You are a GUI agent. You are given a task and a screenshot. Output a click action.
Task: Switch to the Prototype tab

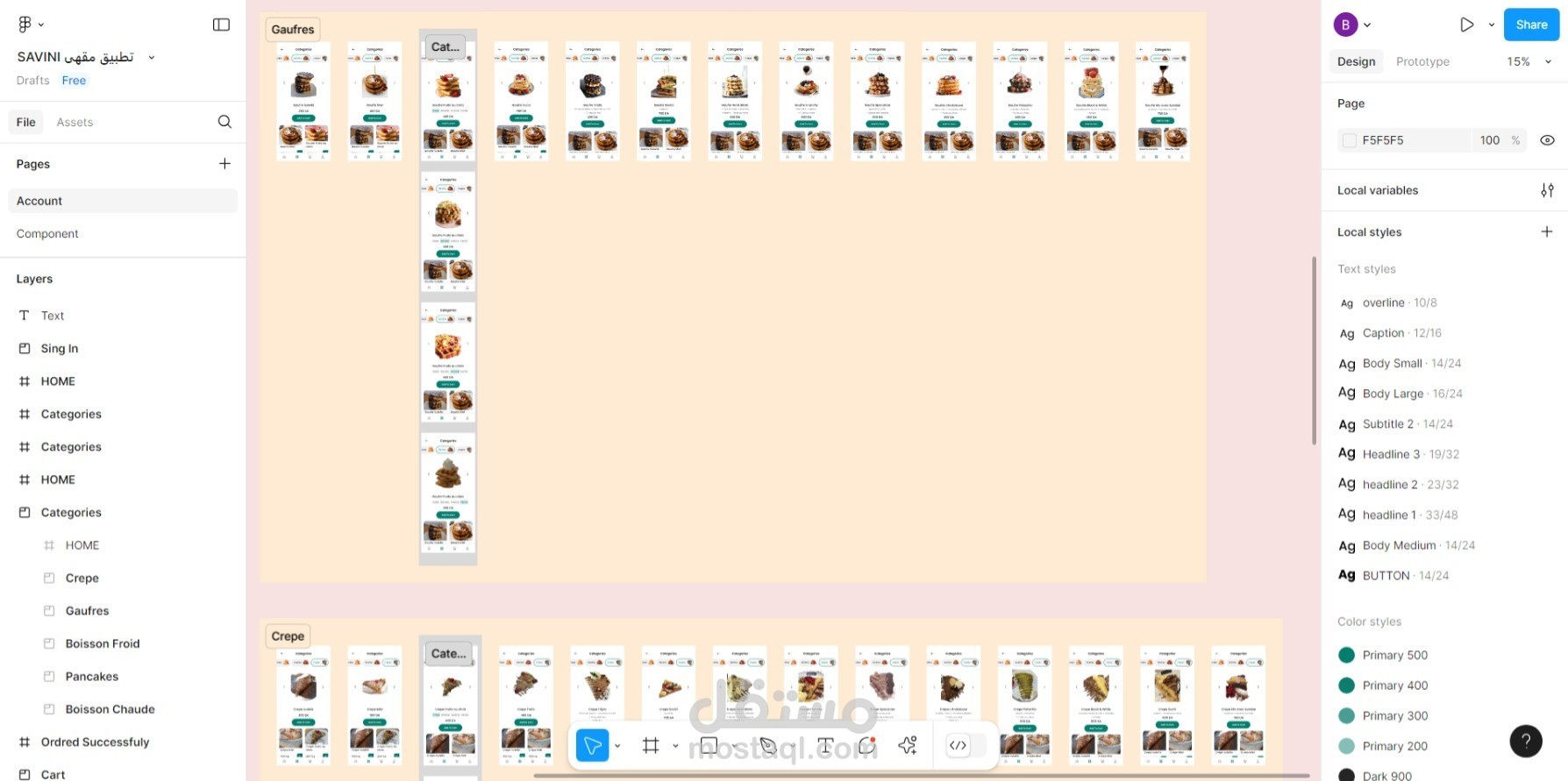[1422, 61]
